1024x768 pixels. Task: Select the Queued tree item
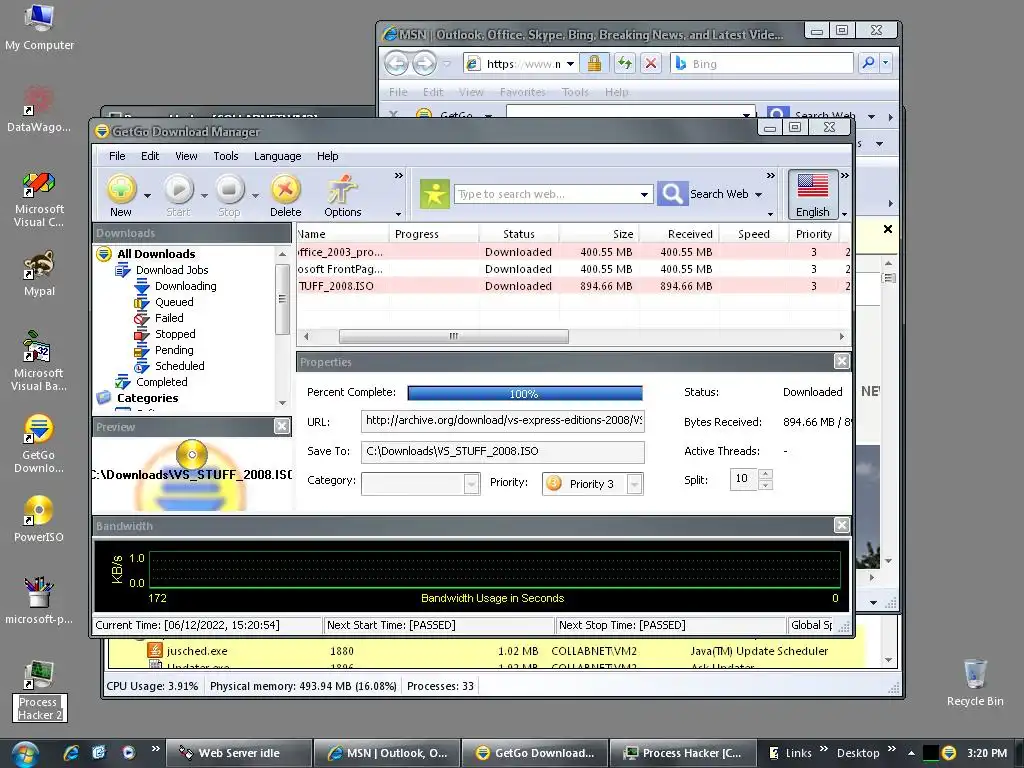(174, 302)
